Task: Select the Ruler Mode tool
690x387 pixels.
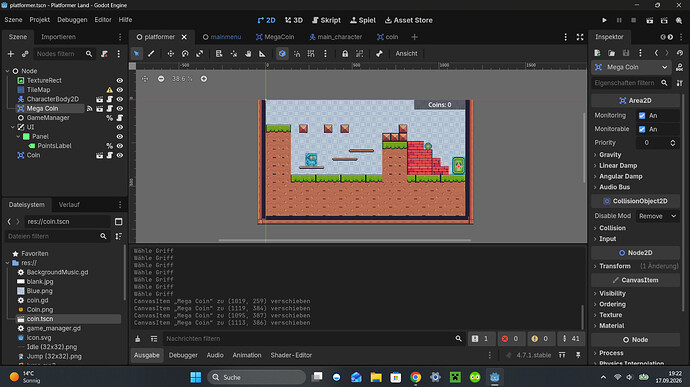Action: [262, 54]
